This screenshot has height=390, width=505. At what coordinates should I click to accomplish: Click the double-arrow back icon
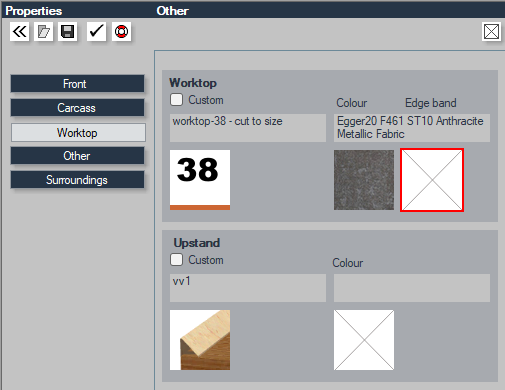[19, 32]
